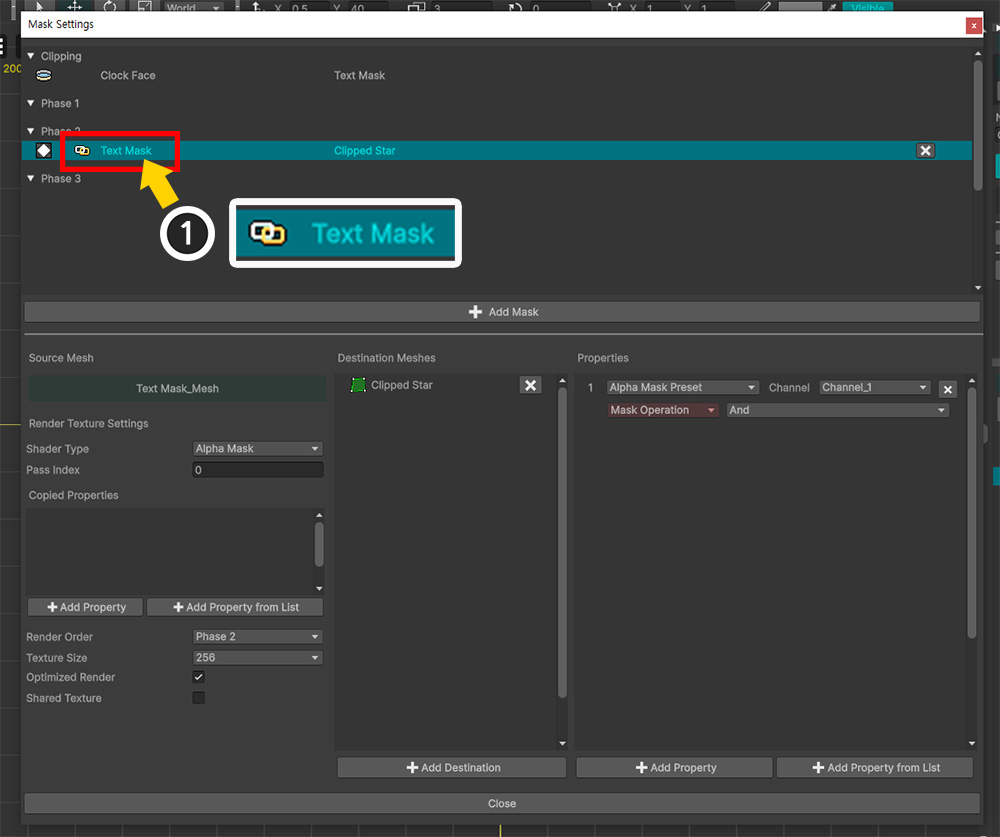Select Clipped Star in the Destination Meshes list
Image resolution: width=1000 pixels, height=837 pixels.
pyautogui.click(x=402, y=385)
